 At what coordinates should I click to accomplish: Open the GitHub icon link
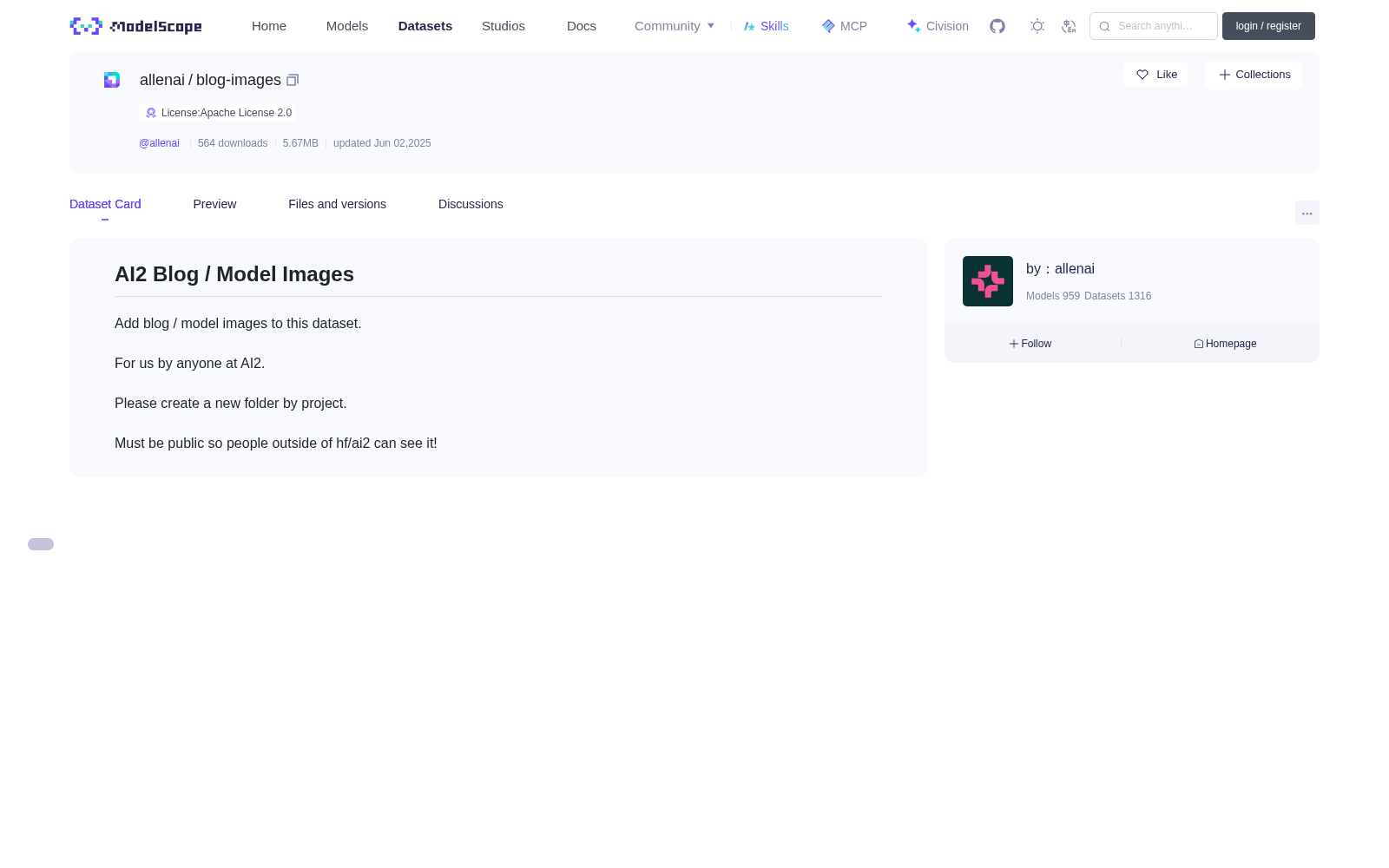pyautogui.click(x=997, y=26)
